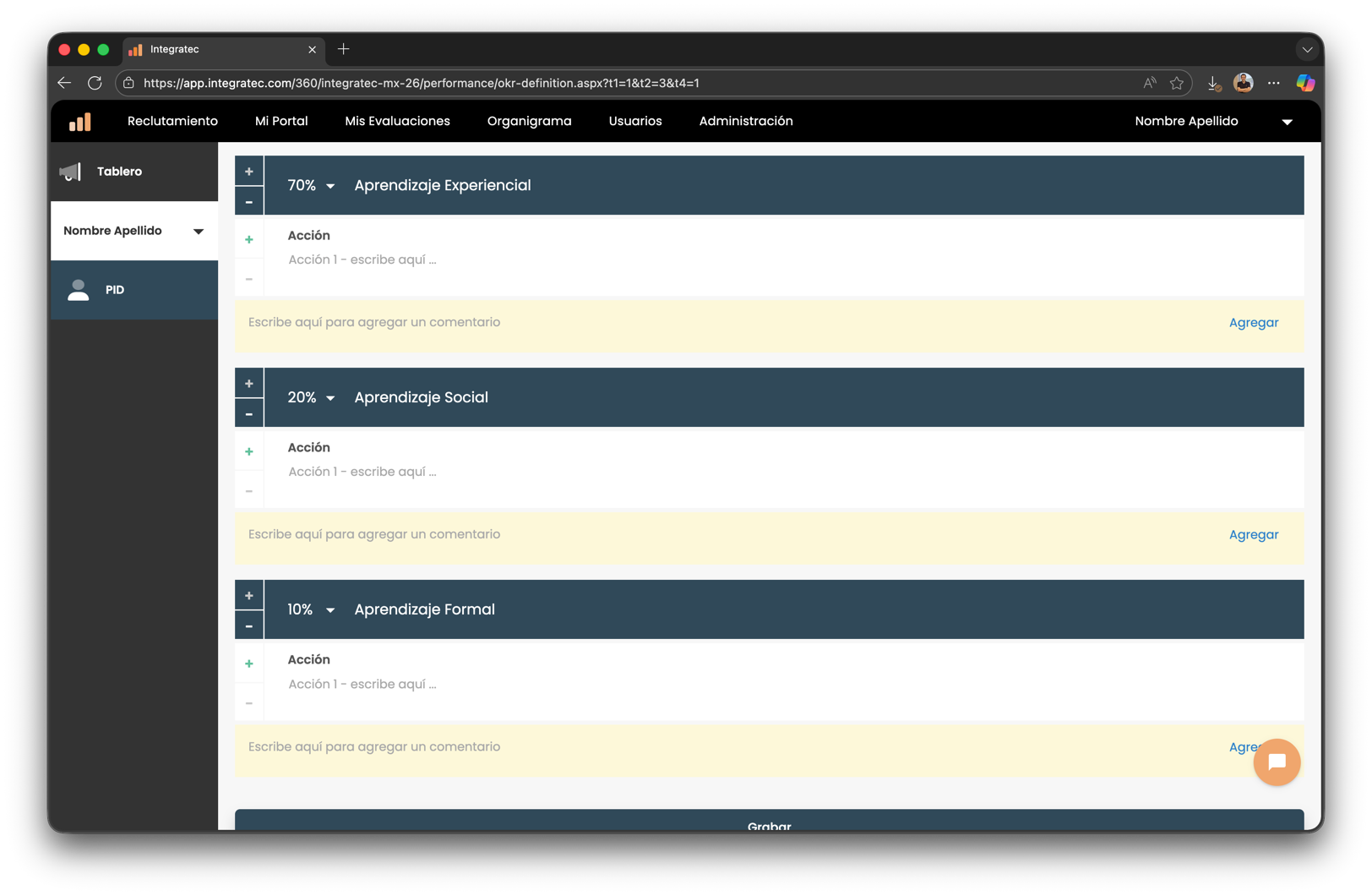Image resolution: width=1372 pixels, height=896 pixels.
Task: Open the Tablero megaphone icon
Action: pos(70,172)
